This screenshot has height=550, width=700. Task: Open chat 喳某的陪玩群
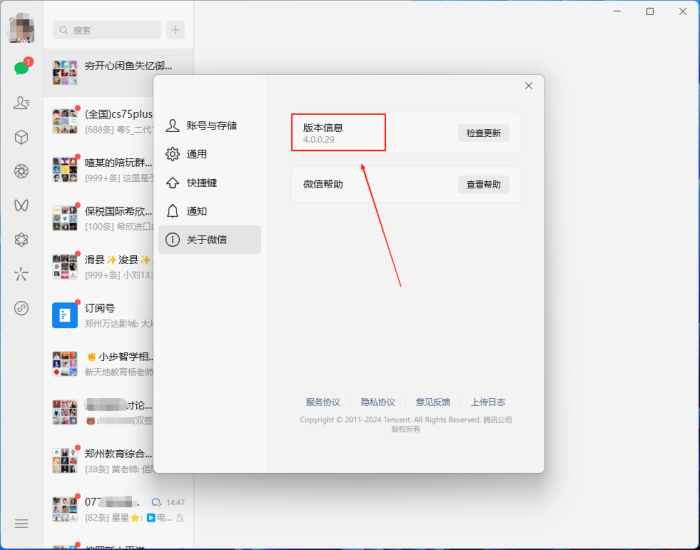click(x=99, y=170)
